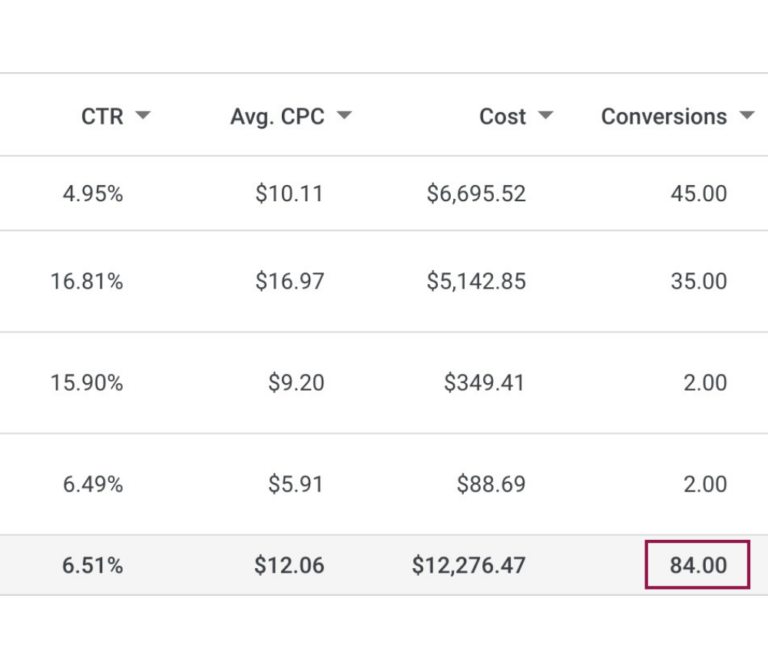Click the total CTR 6.51% cell
The height and width of the screenshot is (668, 768).
92,566
